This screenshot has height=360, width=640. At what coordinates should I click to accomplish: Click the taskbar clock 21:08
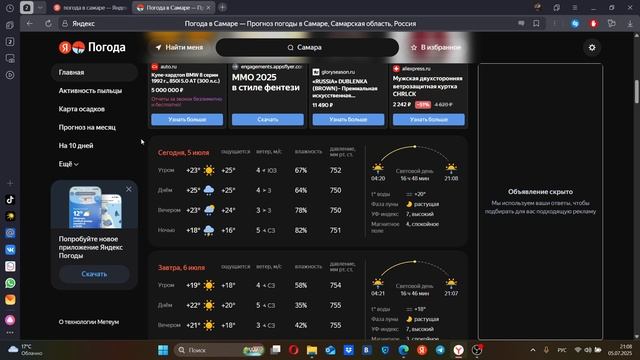pyautogui.click(x=620, y=350)
